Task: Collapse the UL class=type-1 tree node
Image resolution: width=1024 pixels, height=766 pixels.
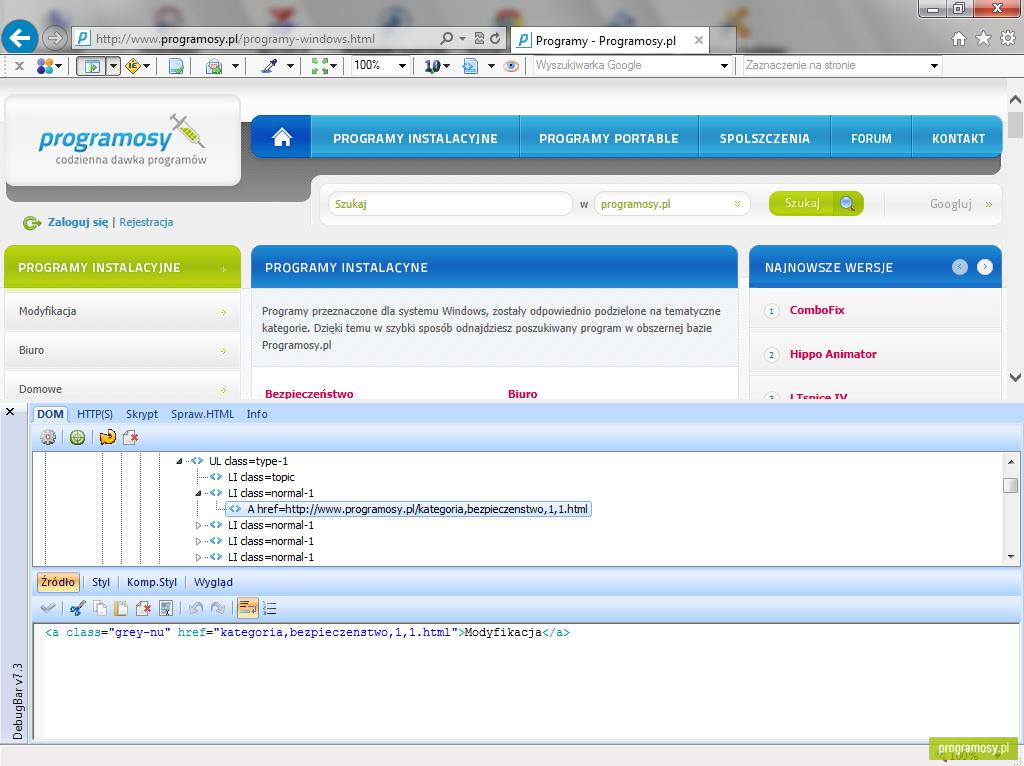Action: click(x=179, y=461)
